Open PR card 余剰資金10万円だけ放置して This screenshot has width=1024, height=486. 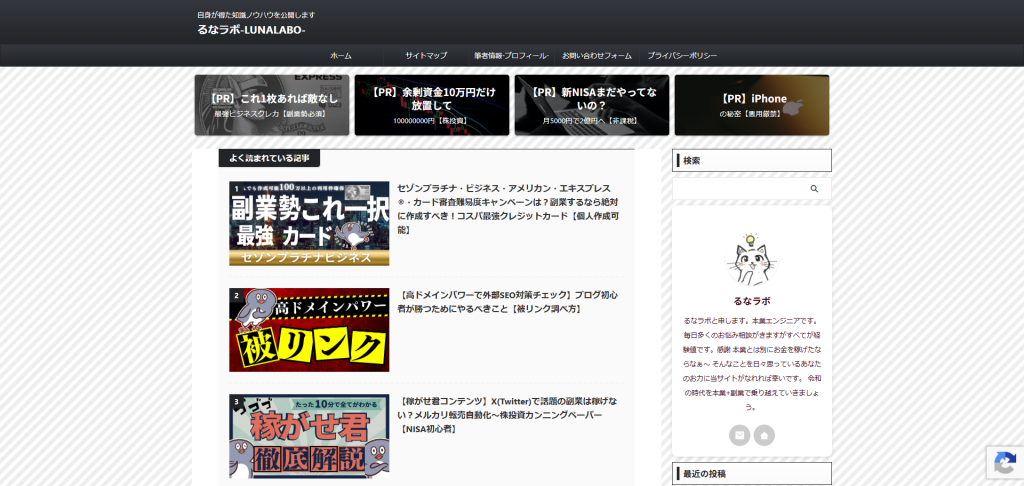[432, 105]
